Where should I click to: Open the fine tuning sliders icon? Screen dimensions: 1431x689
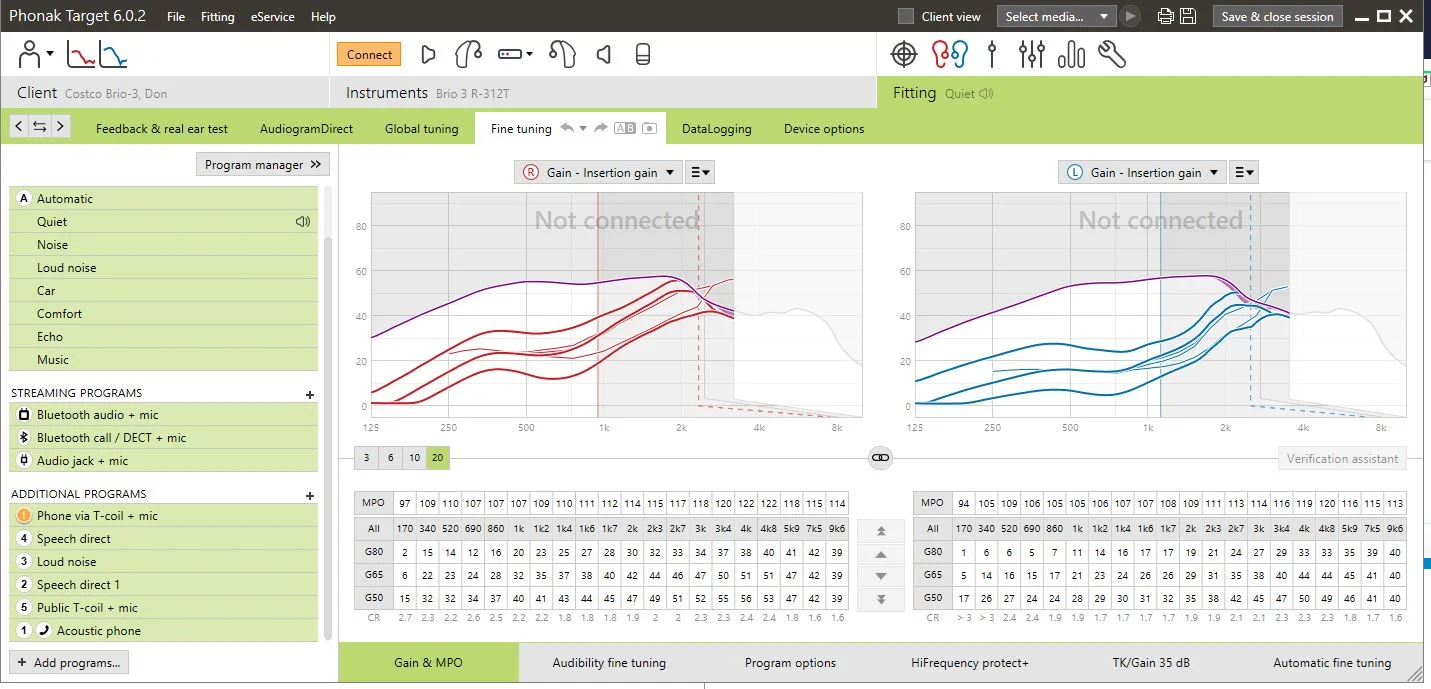pyautogui.click(x=1032, y=54)
